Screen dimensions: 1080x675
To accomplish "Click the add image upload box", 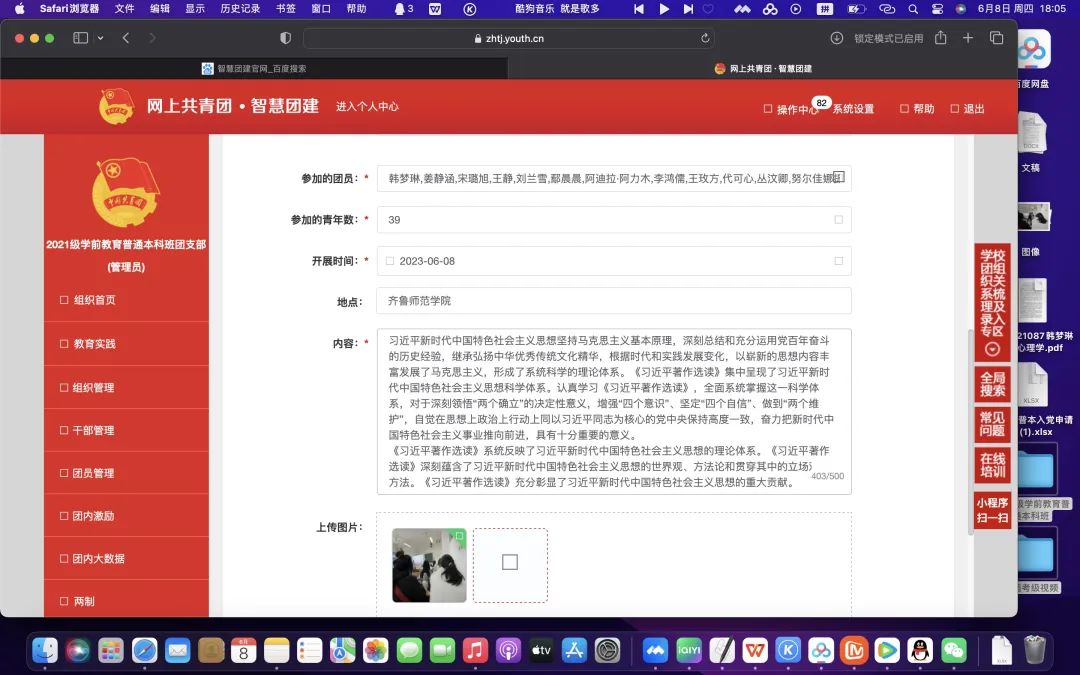I will pyautogui.click(x=510, y=564).
